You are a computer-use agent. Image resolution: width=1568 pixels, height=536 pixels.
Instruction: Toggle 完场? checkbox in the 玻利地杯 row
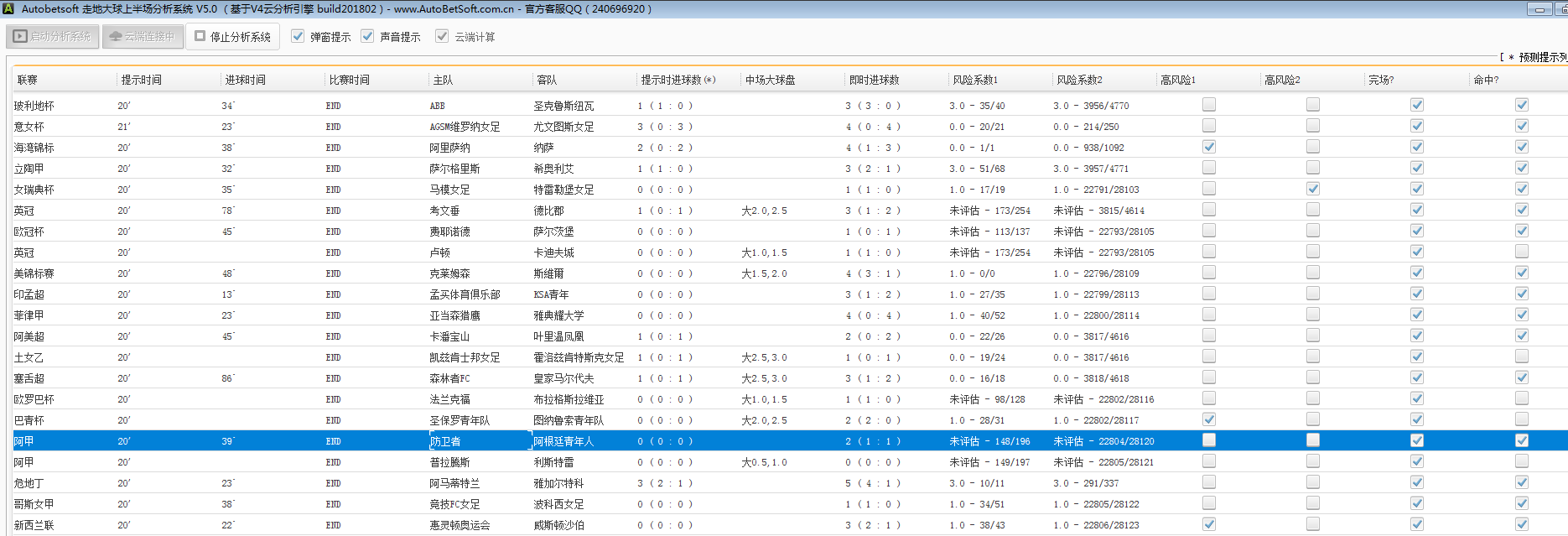(1416, 105)
